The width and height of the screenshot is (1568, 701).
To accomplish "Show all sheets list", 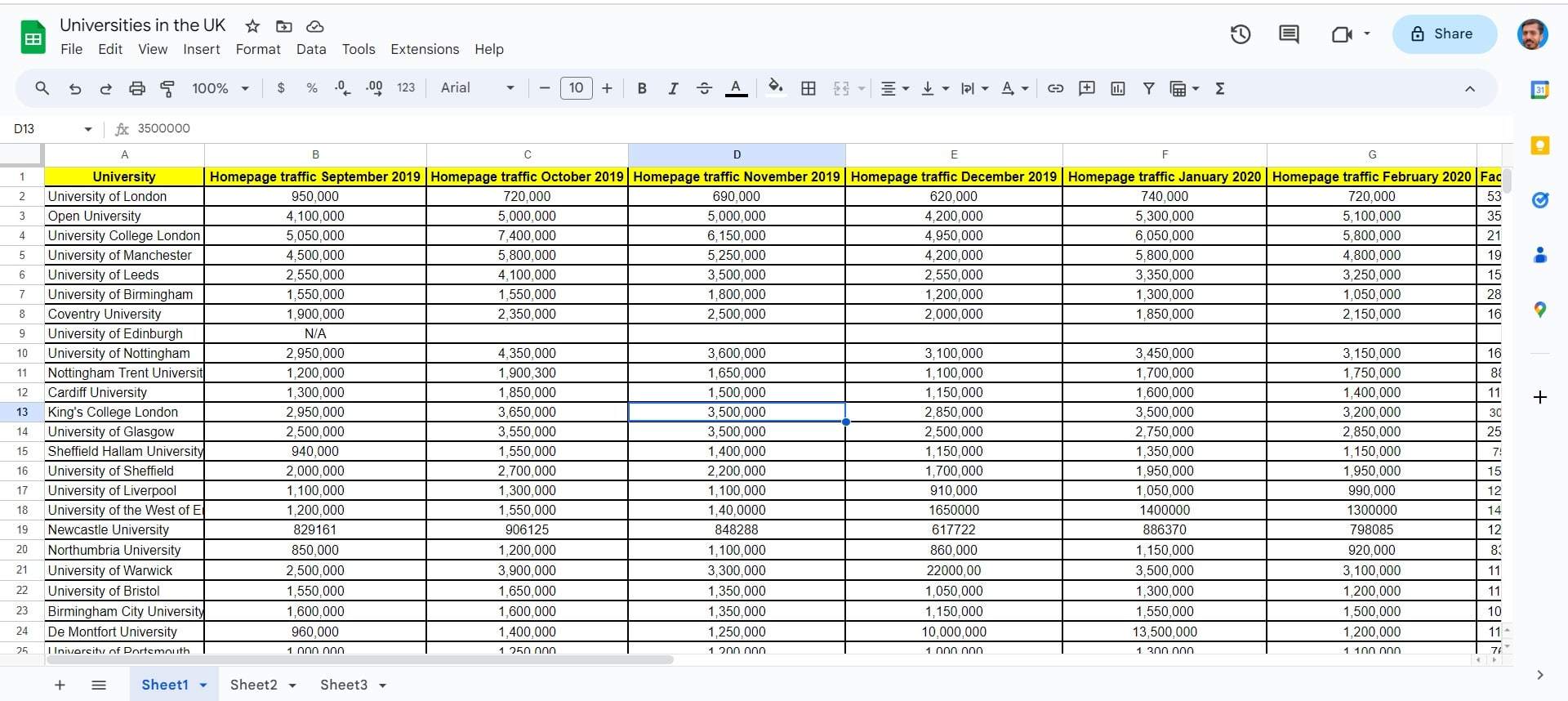I will tap(99, 685).
